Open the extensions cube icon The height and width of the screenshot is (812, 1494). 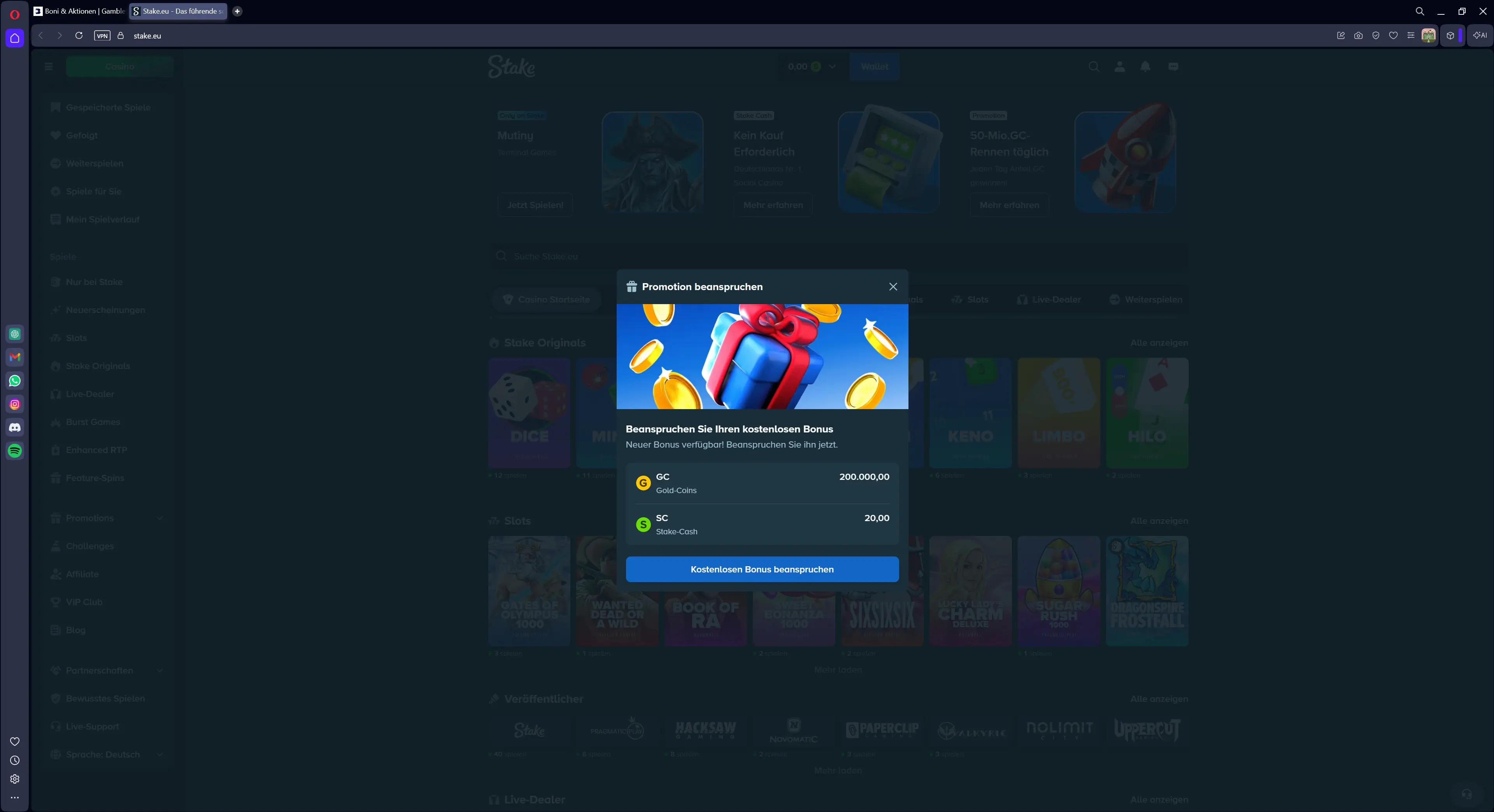(x=1450, y=35)
